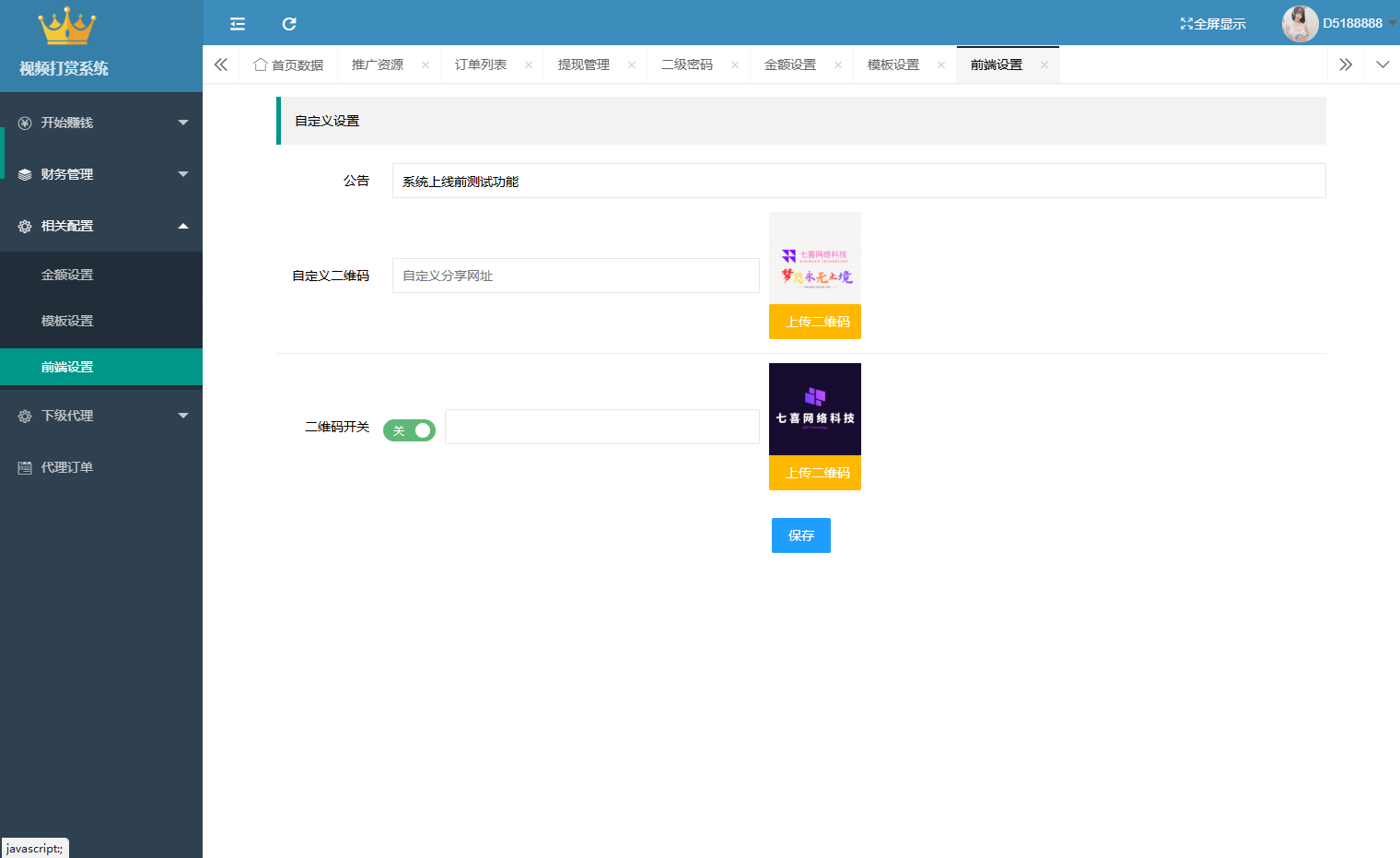Expand the 财务管理 menu arrow
This screenshot has height=858, width=1400.
[x=183, y=174]
